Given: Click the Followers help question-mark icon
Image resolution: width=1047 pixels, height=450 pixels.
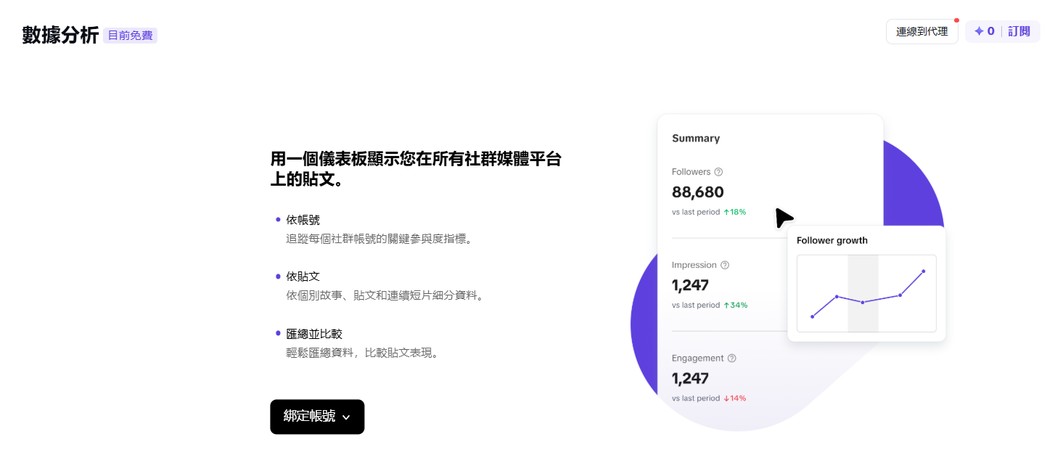Looking at the screenshot, I should (x=718, y=172).
